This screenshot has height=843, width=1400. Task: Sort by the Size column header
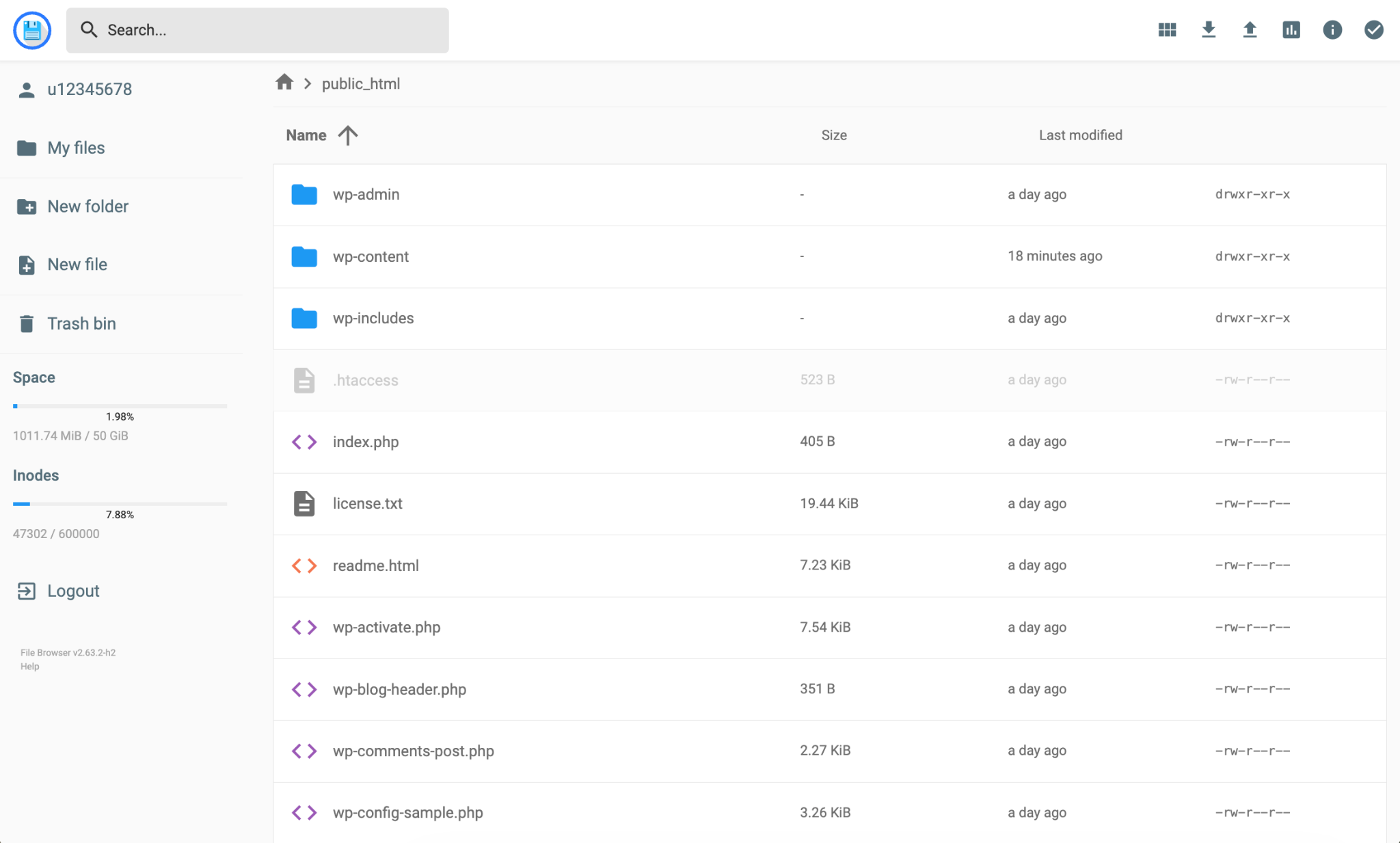click(834, 135)
